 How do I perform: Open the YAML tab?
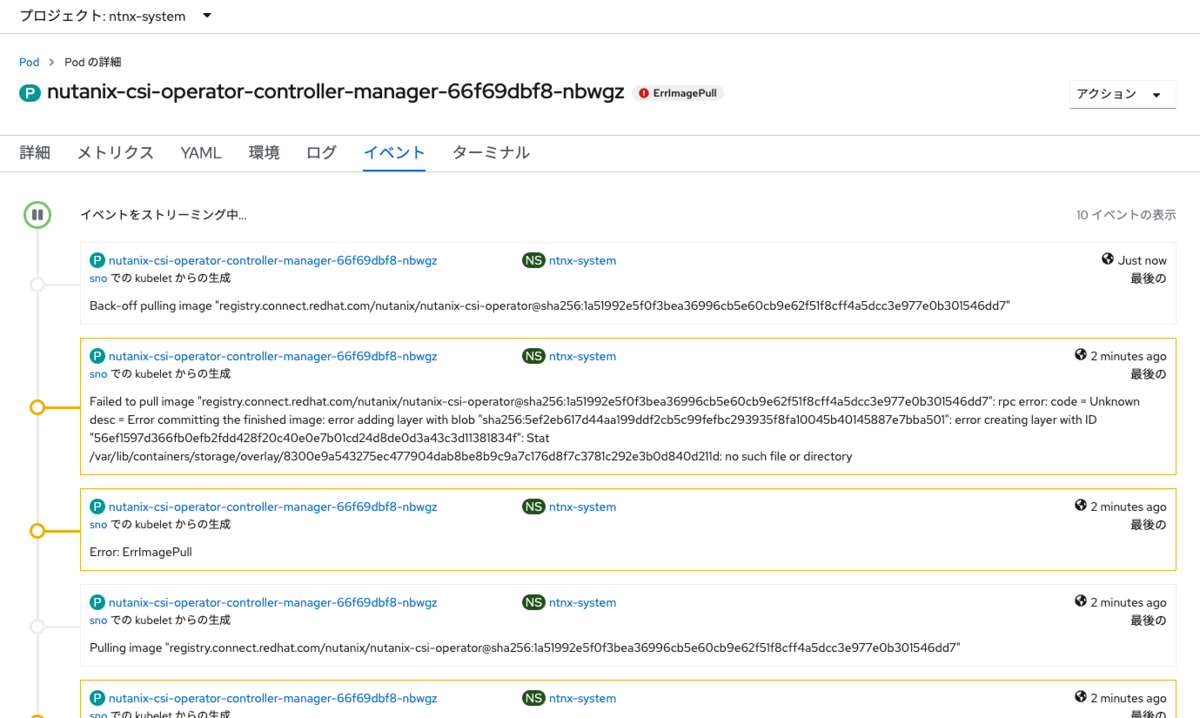tap(201, 153)
